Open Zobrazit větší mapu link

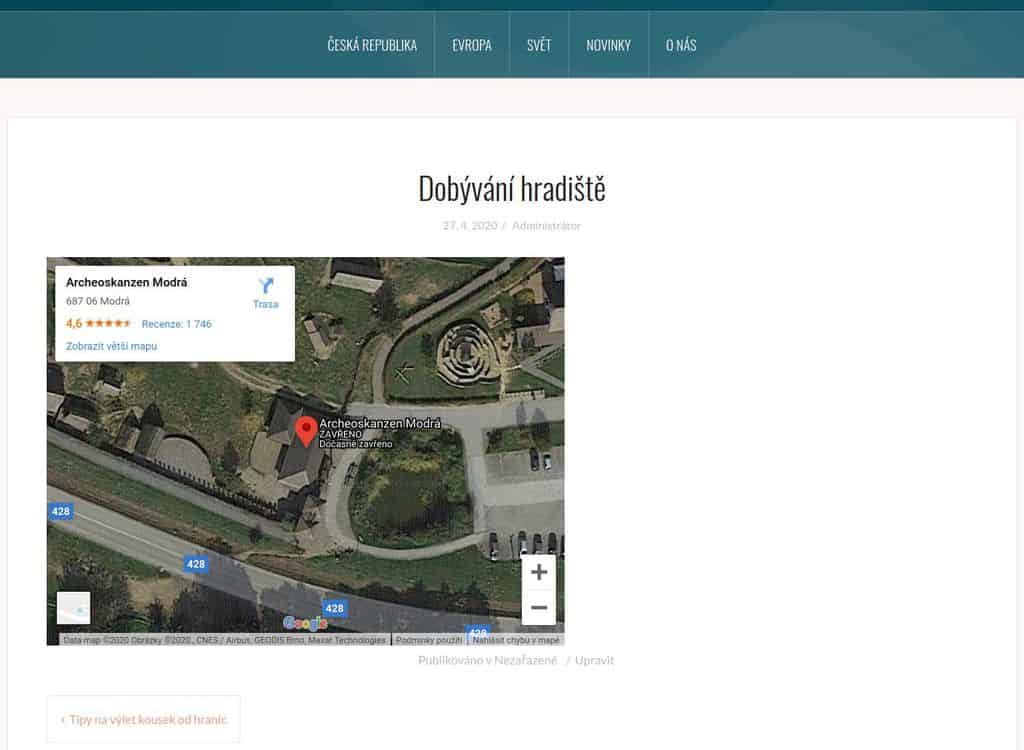111,346
